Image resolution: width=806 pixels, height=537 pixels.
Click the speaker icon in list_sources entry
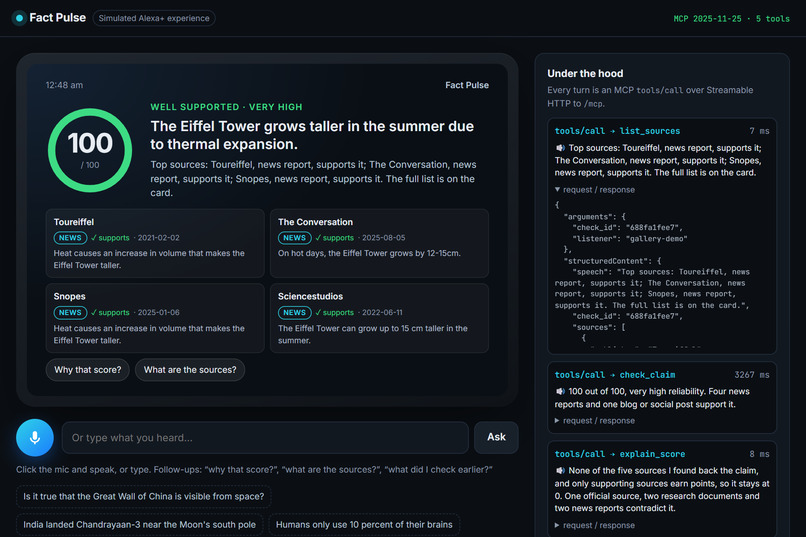[560, 148]
